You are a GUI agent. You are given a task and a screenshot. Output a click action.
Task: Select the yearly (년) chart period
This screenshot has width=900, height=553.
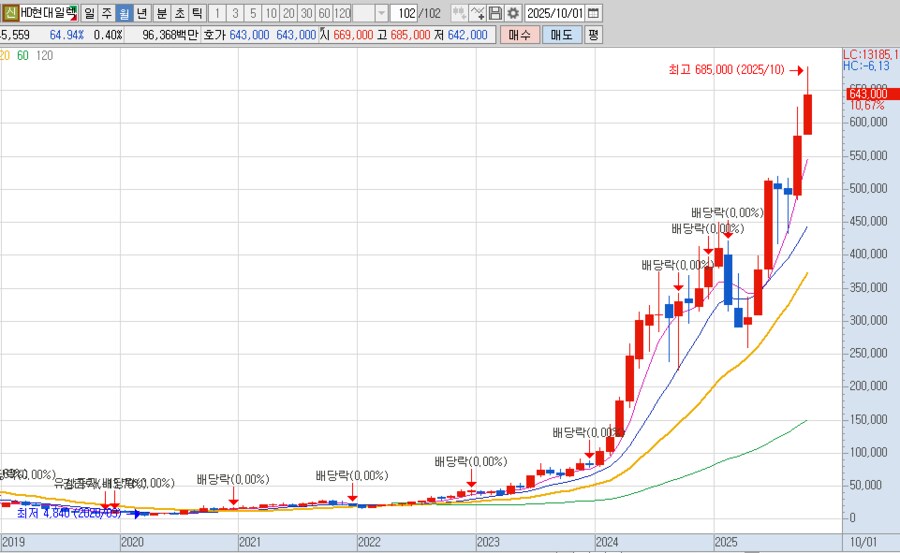point(143,14)
